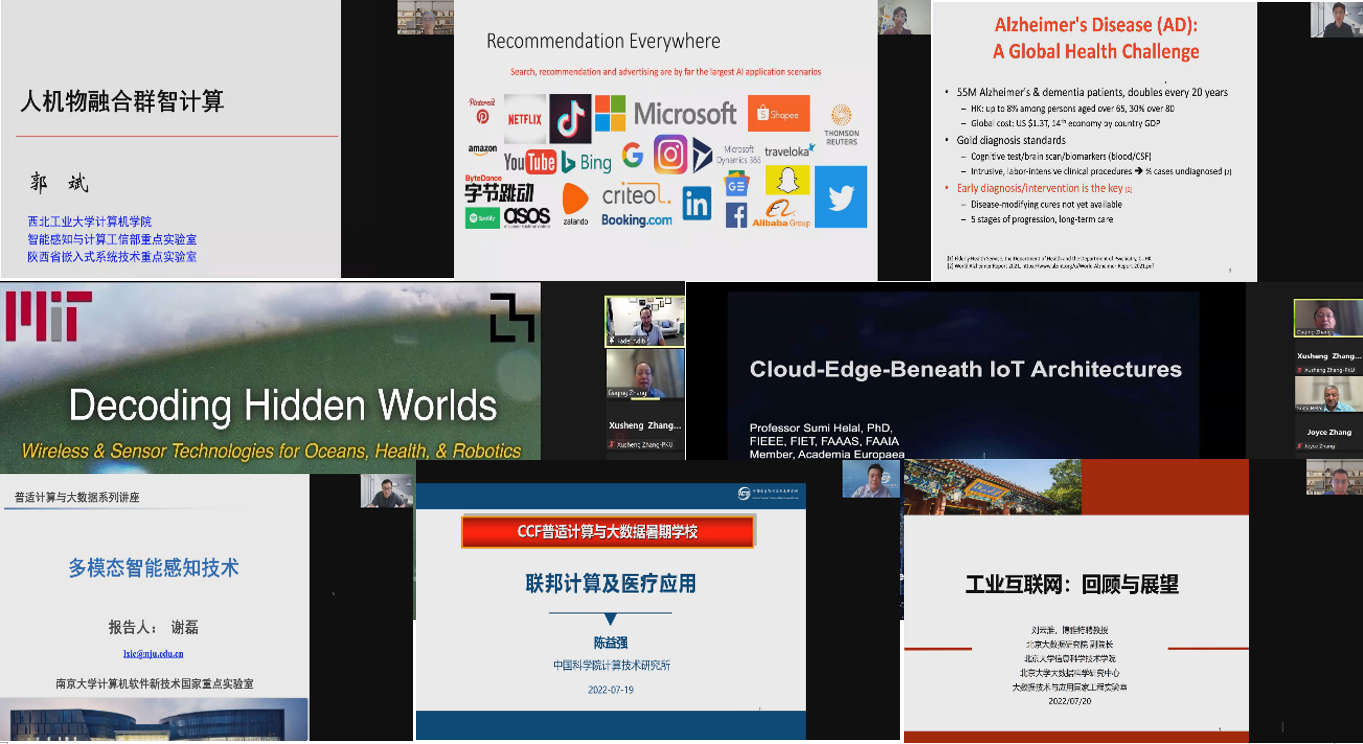Click the Instagram camera icon
The width and height of the screenshot is (1363, 744).
coord(670,155)
